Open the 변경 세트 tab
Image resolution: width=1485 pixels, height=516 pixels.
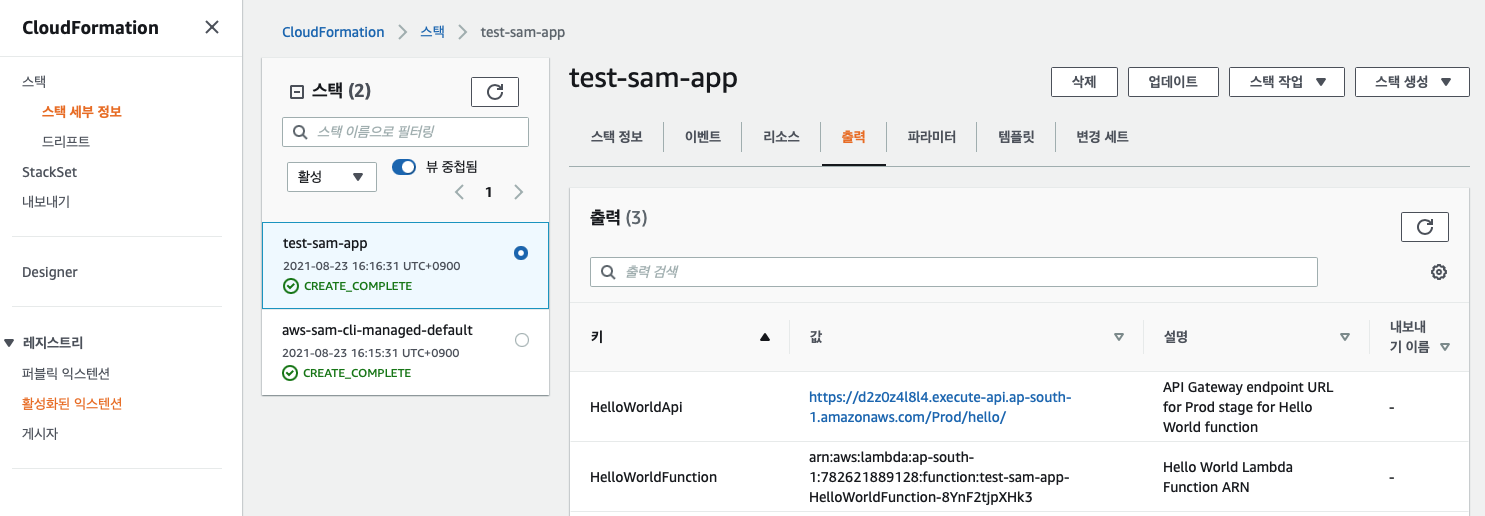pos(1102,137)
